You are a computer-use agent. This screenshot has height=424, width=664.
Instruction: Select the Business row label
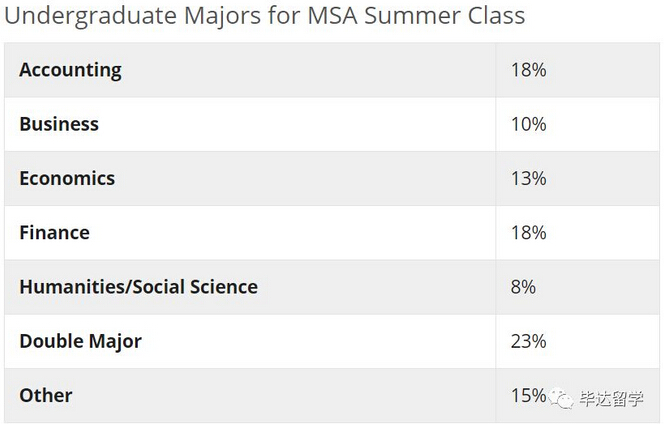[x=59, y=124]
